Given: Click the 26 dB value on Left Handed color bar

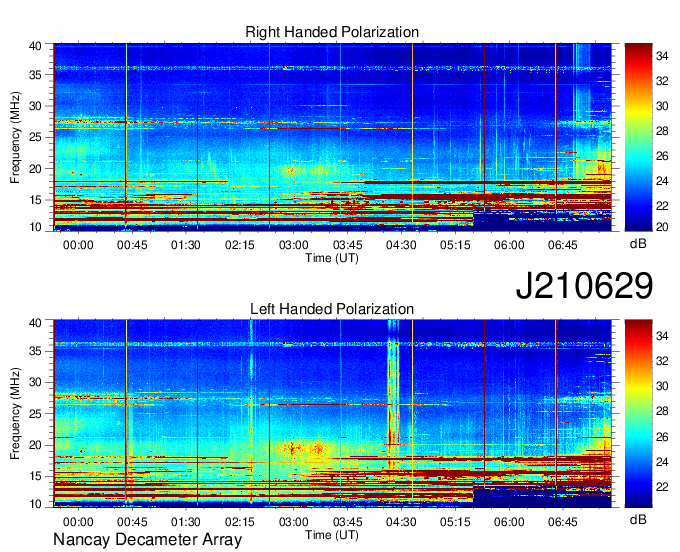Looking at the screenshot, I should coord(662,437).
